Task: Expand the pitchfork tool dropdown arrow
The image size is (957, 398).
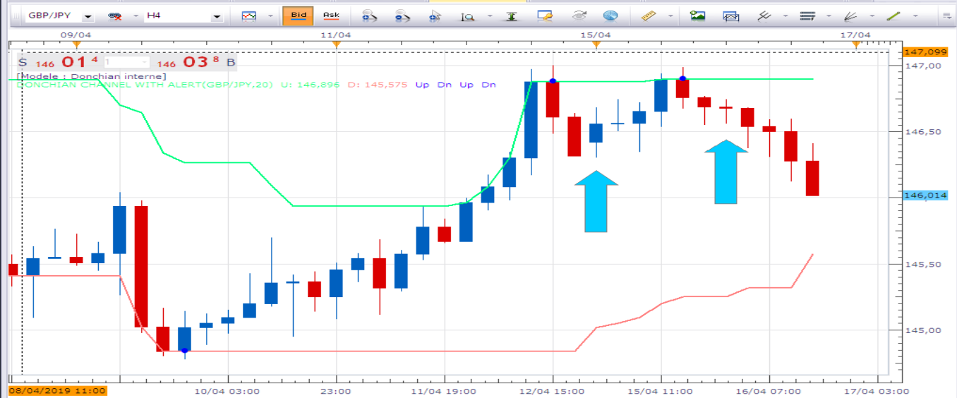Action: pos(785,16)
